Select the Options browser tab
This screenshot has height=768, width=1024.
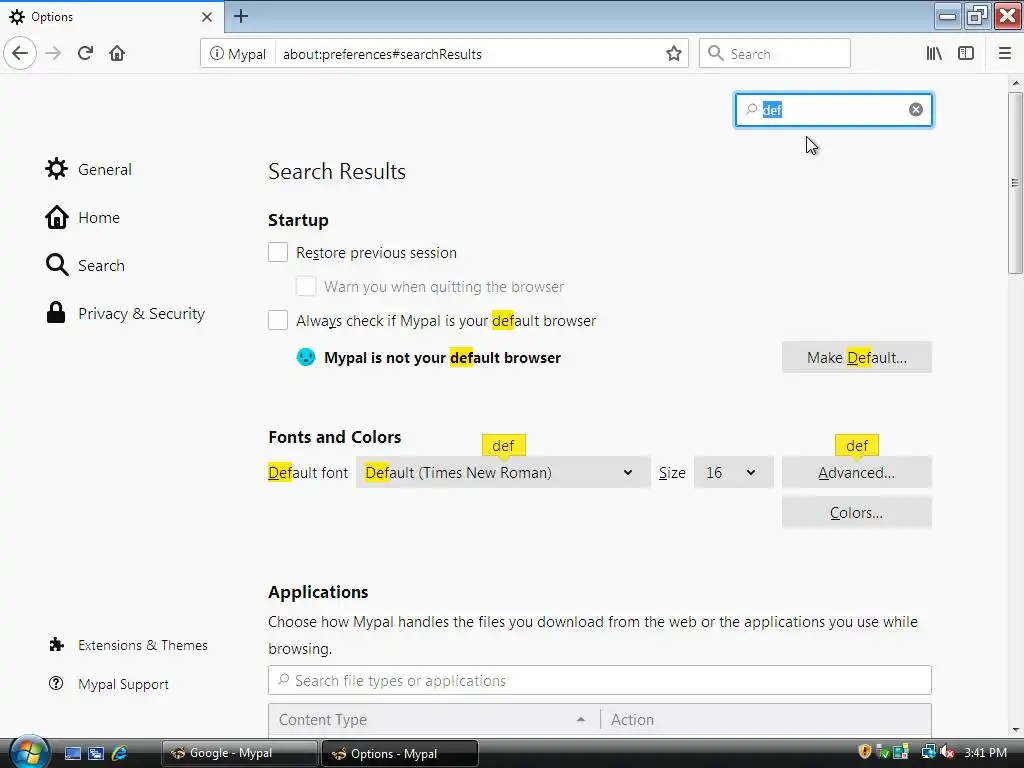coord(111,17)
